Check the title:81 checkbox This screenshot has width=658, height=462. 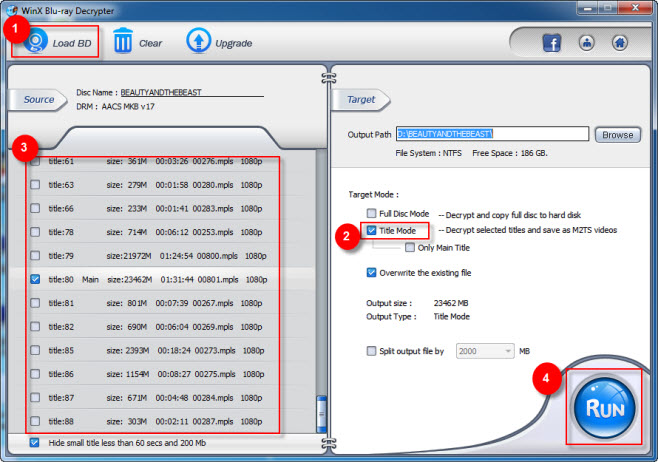coord(35,303)
